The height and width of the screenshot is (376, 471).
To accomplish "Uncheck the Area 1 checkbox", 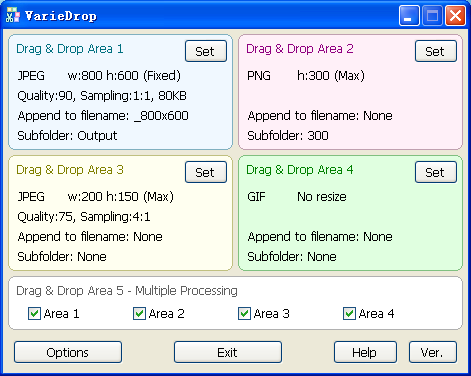I will tap(34, 314).
